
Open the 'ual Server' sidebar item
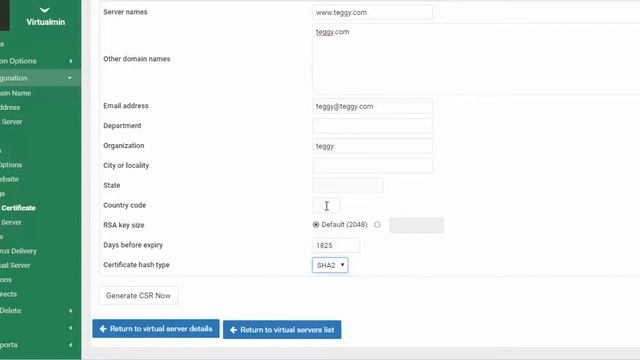click(15, 265)
